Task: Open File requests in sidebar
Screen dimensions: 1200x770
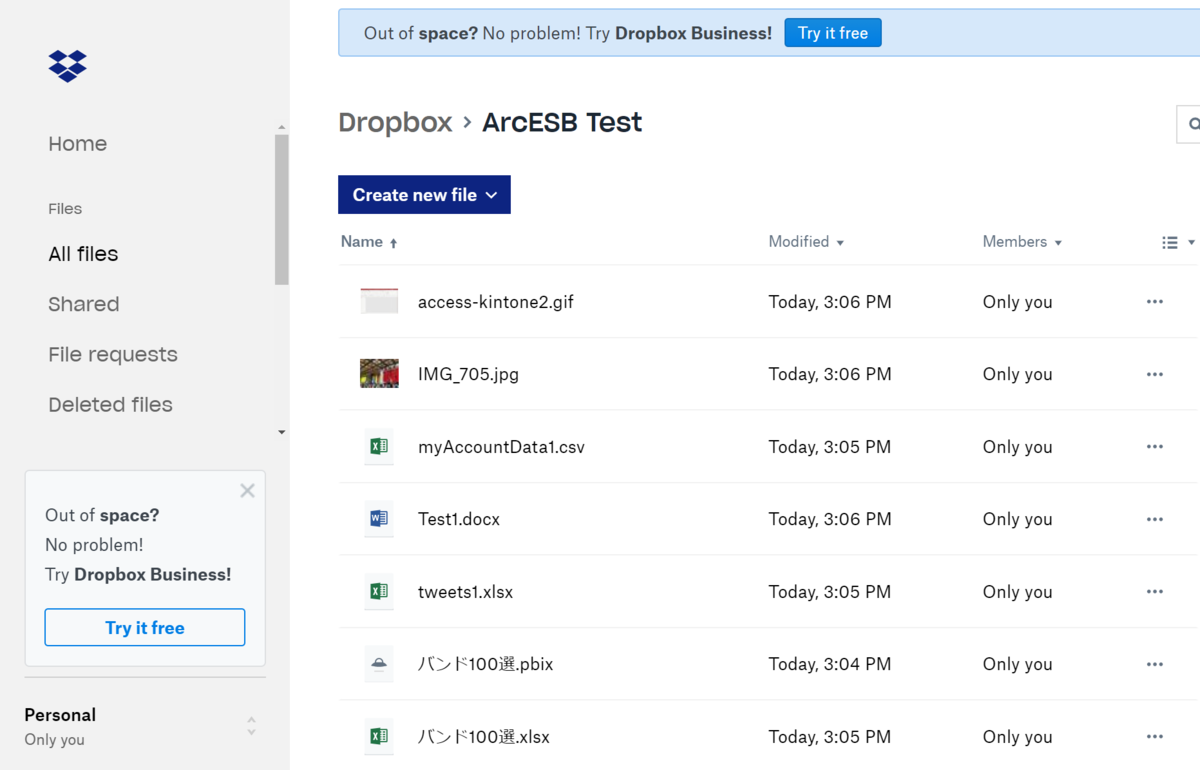Action: (x=113, y=354)
